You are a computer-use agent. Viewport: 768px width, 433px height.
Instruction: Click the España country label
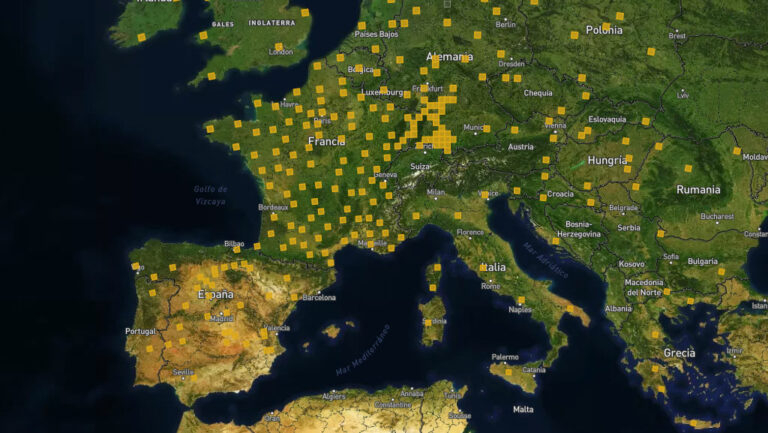click(216, 295)
